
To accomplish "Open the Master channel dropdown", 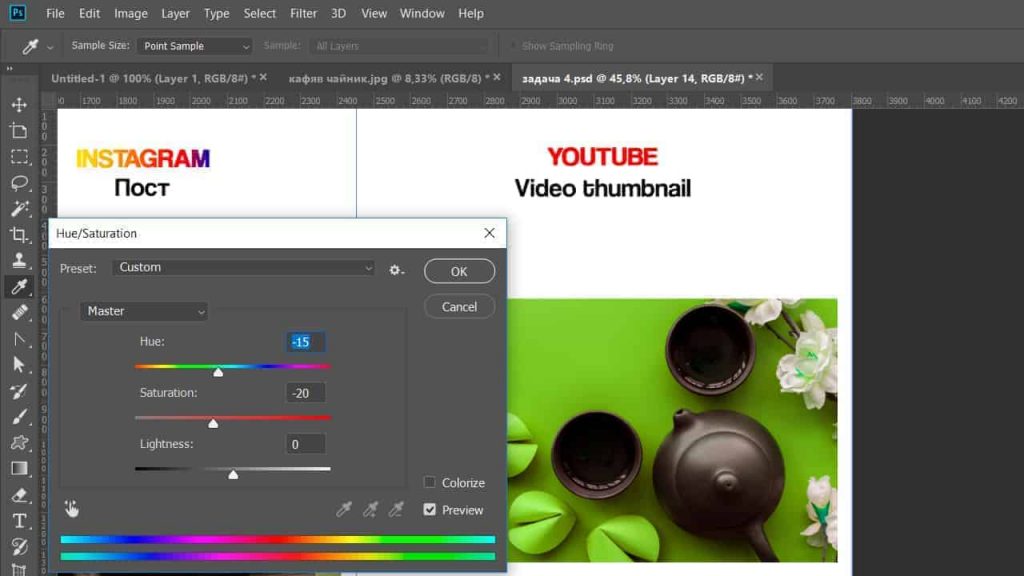I will (x=144, y=312).
